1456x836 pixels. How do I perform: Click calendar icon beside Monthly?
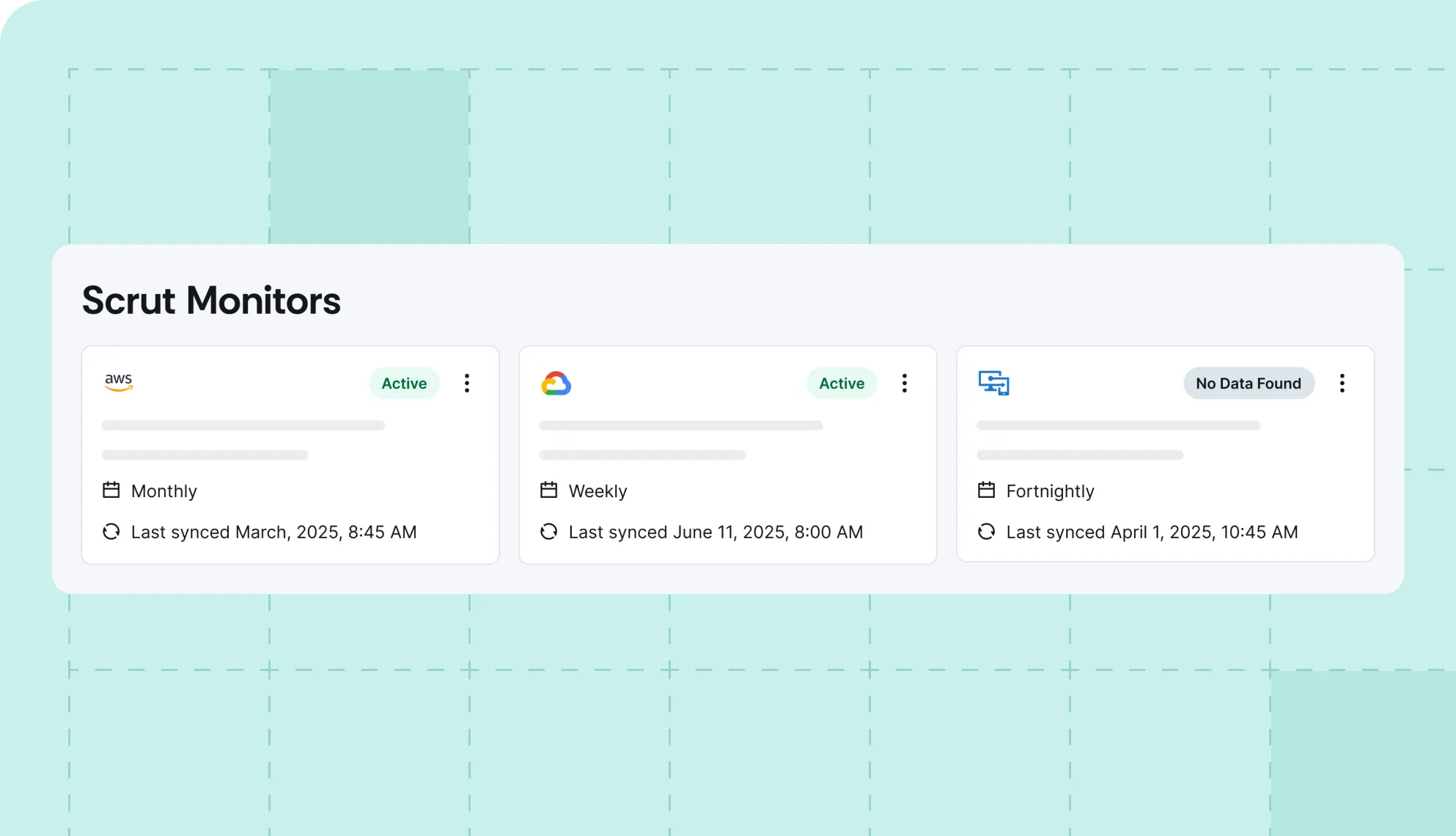point(111,490)
